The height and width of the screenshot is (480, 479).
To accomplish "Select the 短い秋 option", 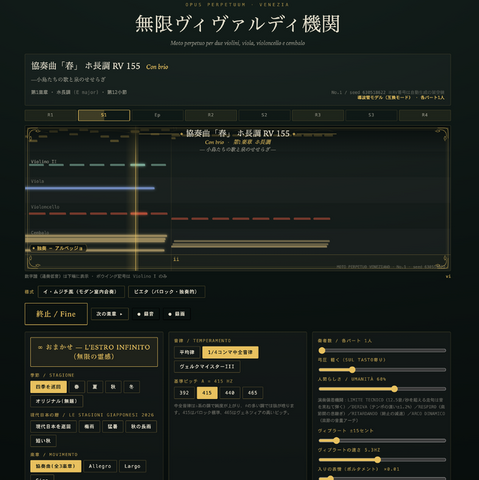I will click(x=43, y=441).
